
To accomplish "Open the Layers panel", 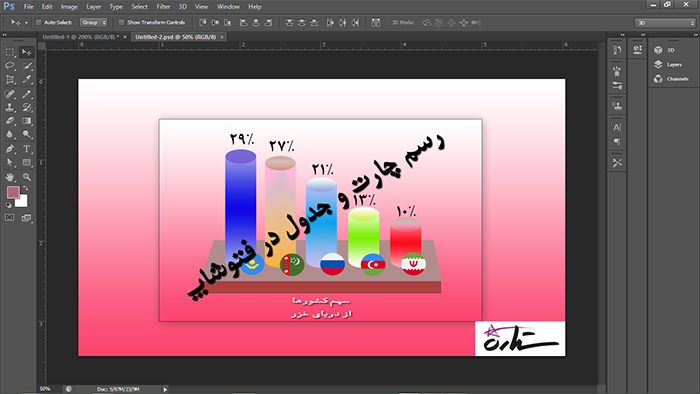I will pyautogui.click(x=668, y=65).
